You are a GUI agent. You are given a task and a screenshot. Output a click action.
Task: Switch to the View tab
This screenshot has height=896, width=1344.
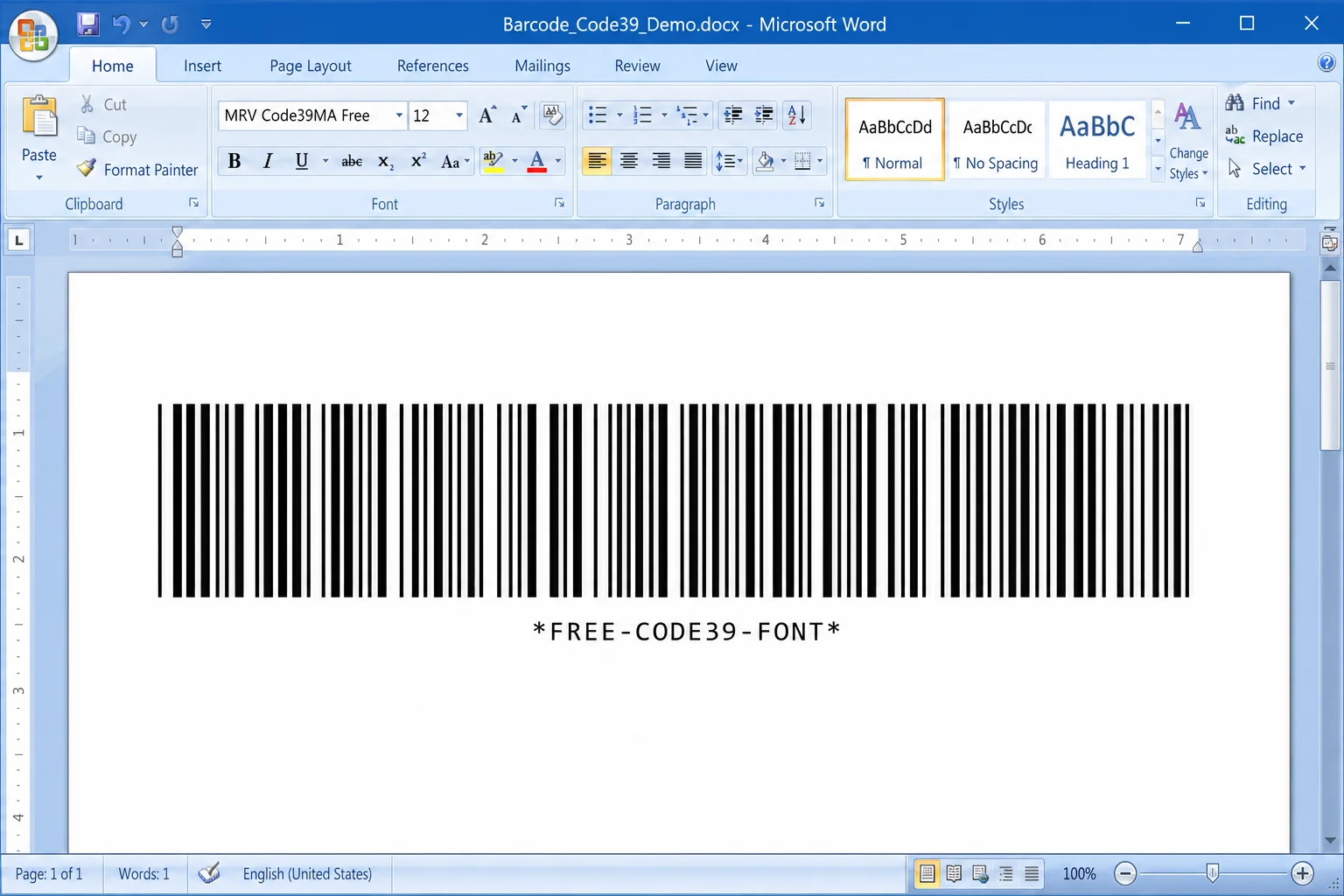click(721, 66)
